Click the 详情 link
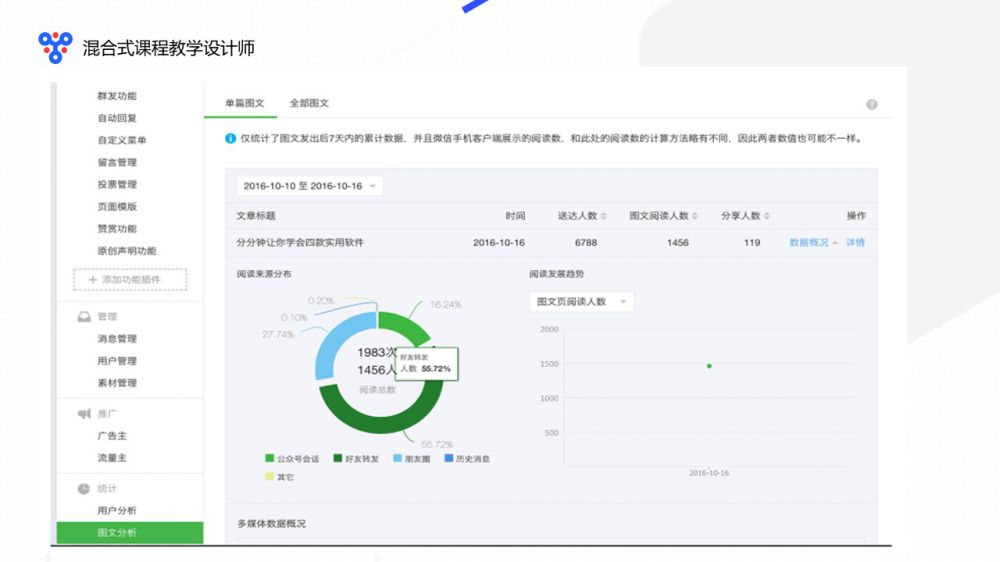Screen dimensions: 1000x562 855,243
